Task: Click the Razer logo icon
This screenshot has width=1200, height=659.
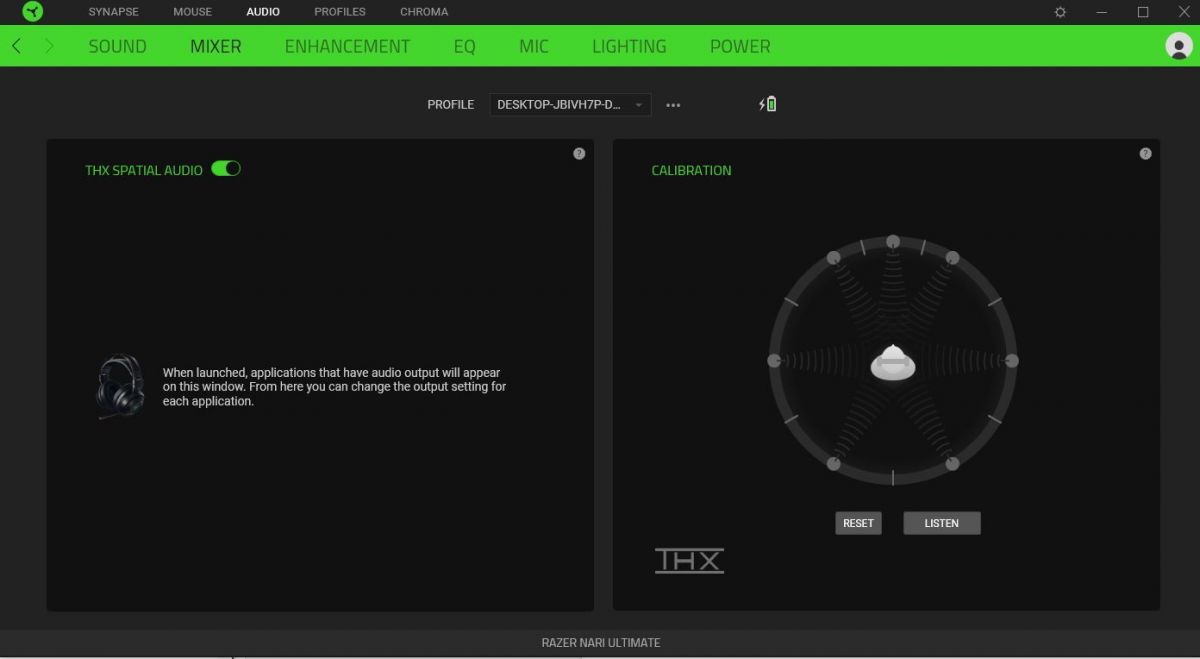Action: pyautogui.click(x=33, y=12)
